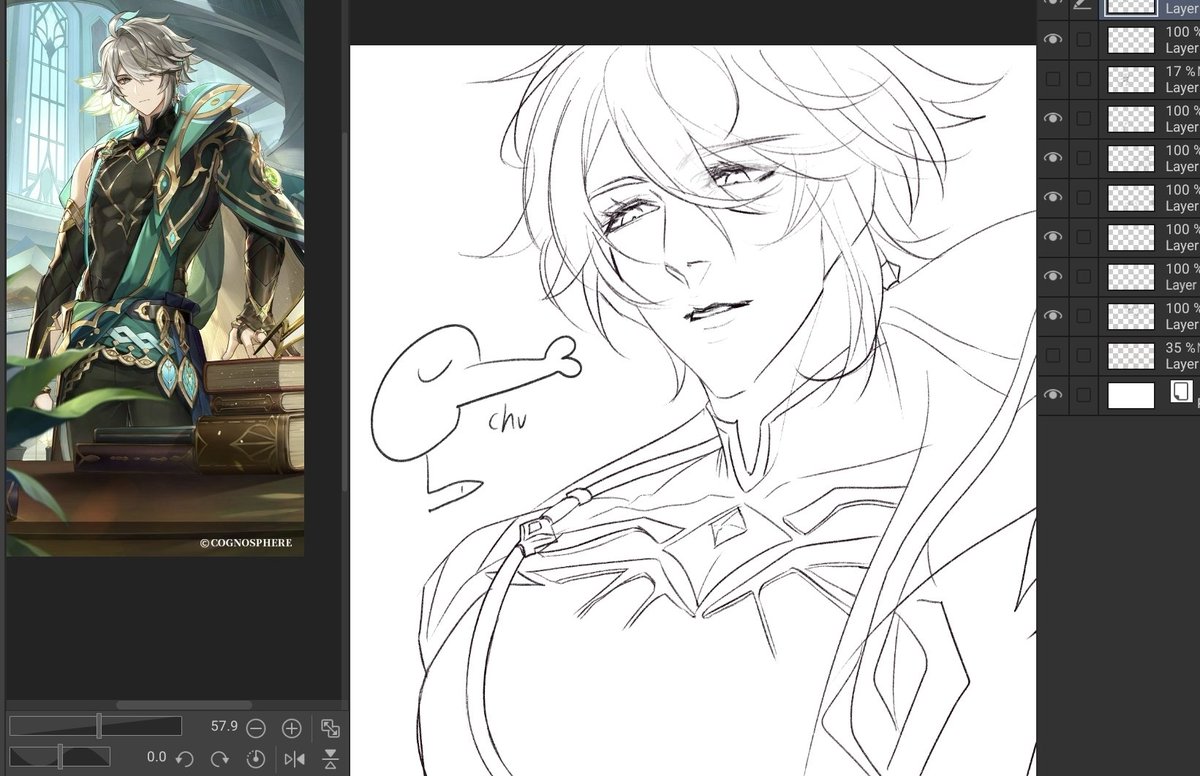The height and width of the screenshot is (776, 1200).
Task: Click the 57.9 zoom value
Action: [x=224, y=727]
